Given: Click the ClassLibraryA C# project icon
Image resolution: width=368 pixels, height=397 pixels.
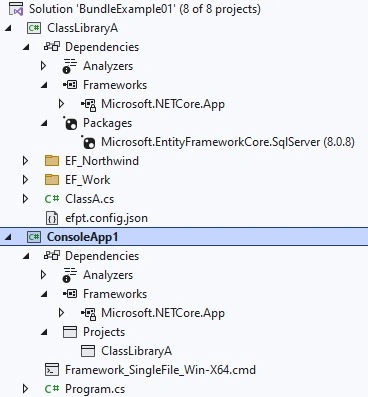Looking at the screenshot, I should (34, 28).
